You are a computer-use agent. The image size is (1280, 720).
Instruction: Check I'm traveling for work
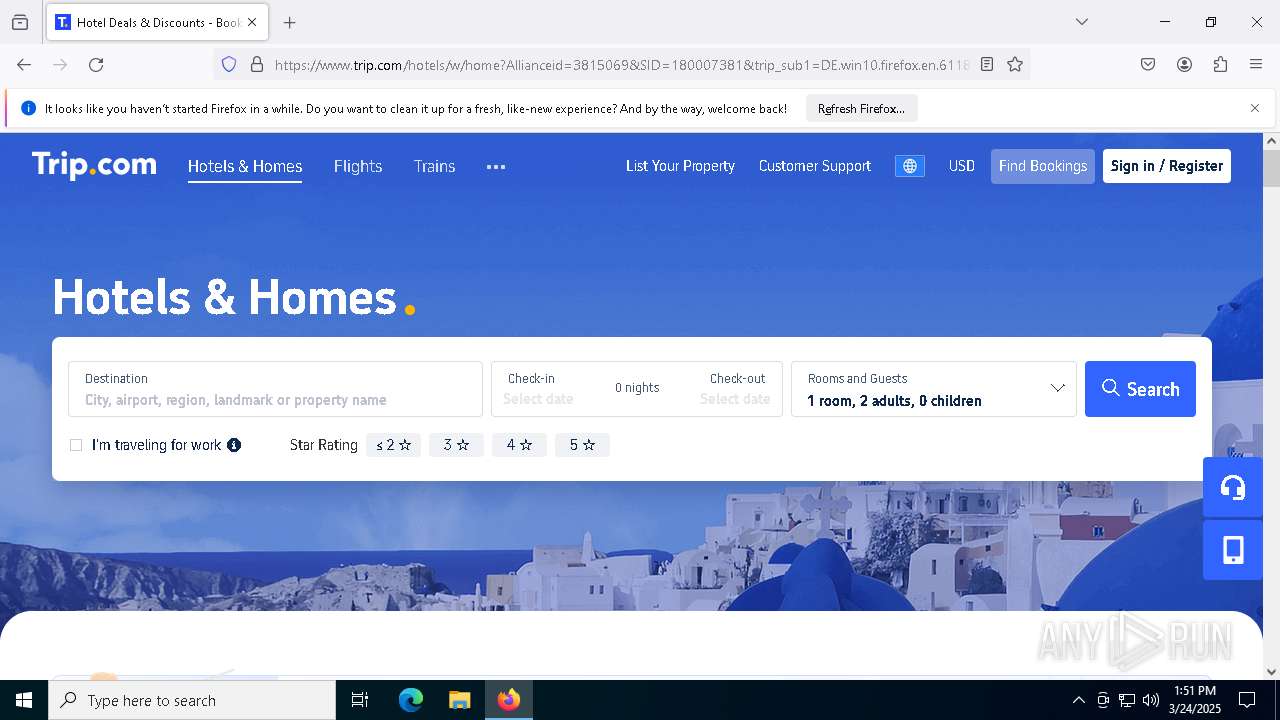(76, 445)
